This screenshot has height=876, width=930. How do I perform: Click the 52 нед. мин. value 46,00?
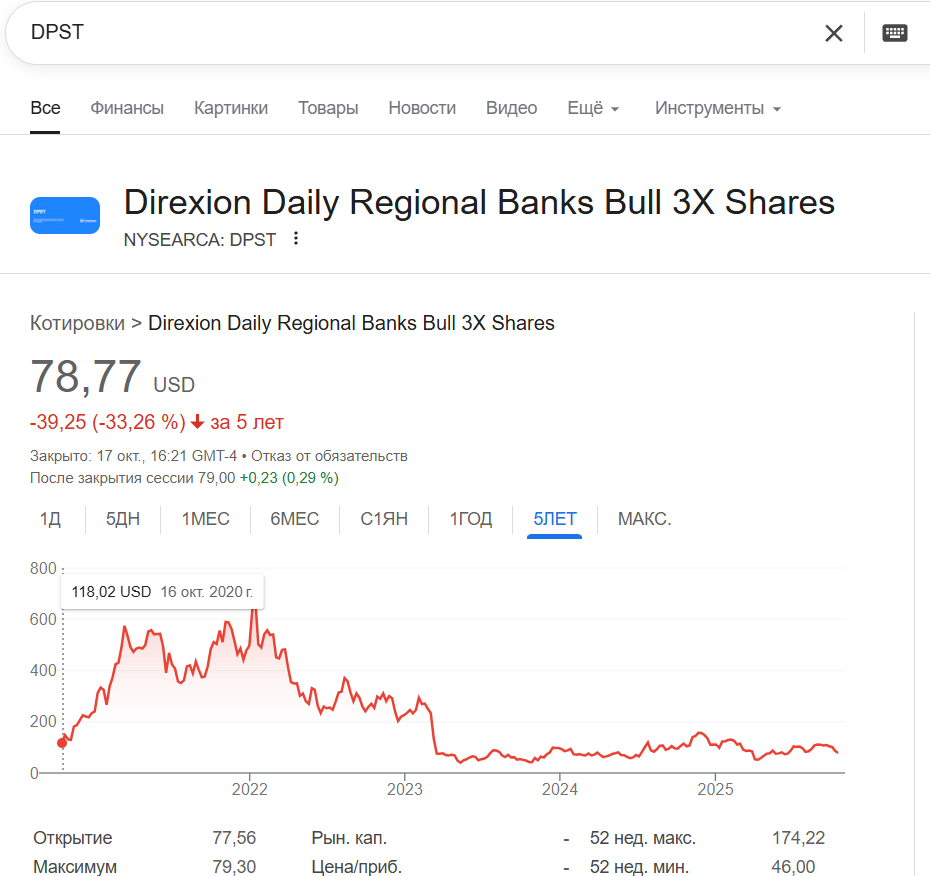794,867
